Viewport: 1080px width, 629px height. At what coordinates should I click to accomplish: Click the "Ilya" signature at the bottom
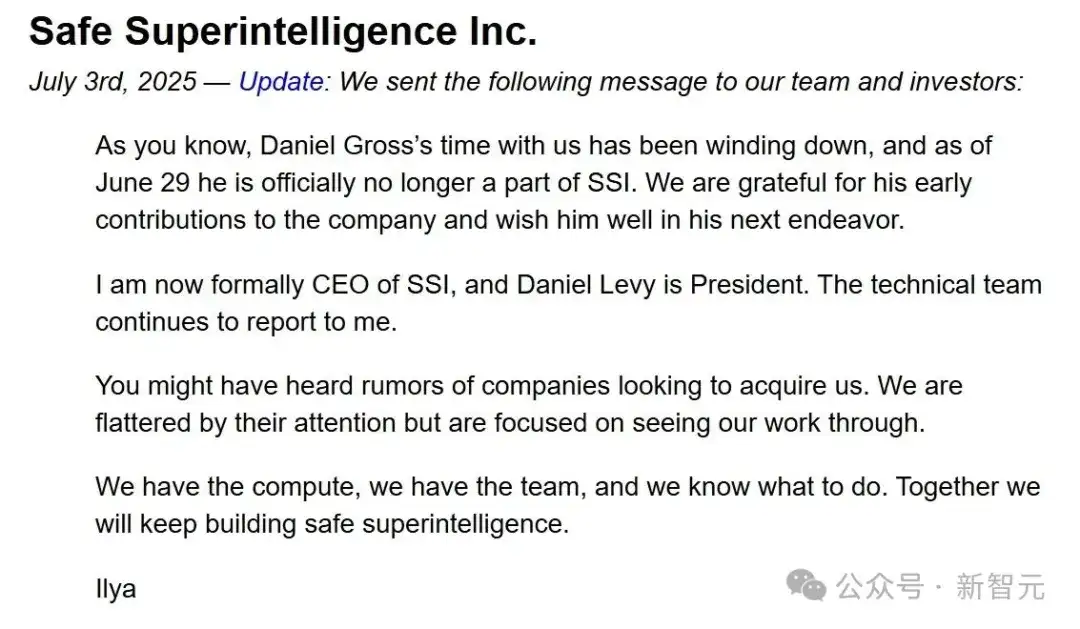(x=116, y=588)
